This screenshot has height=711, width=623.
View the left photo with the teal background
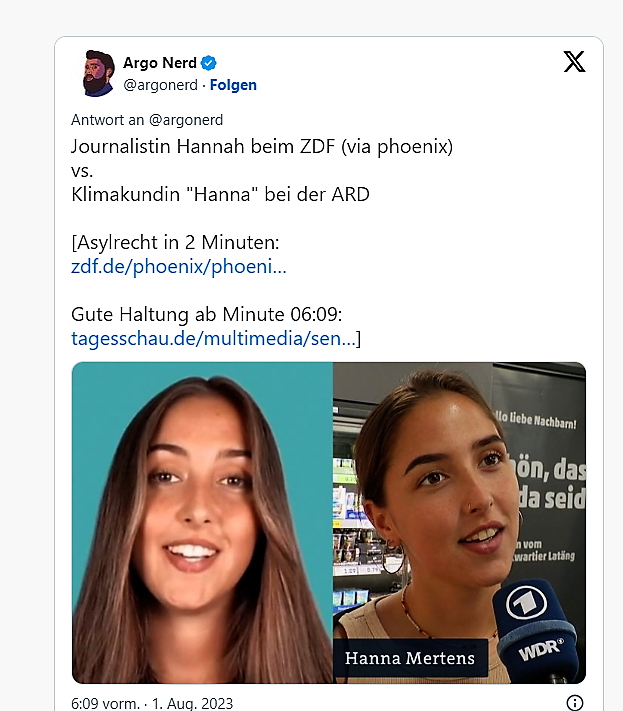coord(202,522)
